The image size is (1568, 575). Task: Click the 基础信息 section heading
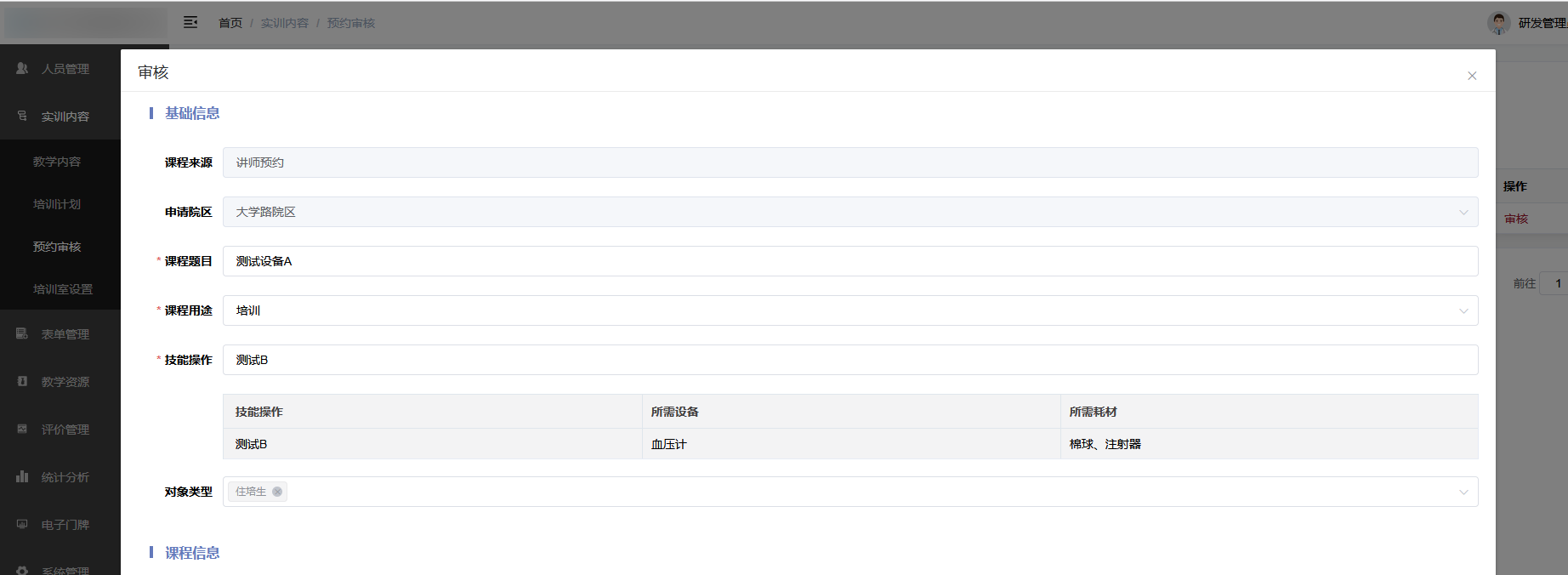click(192, 113)
